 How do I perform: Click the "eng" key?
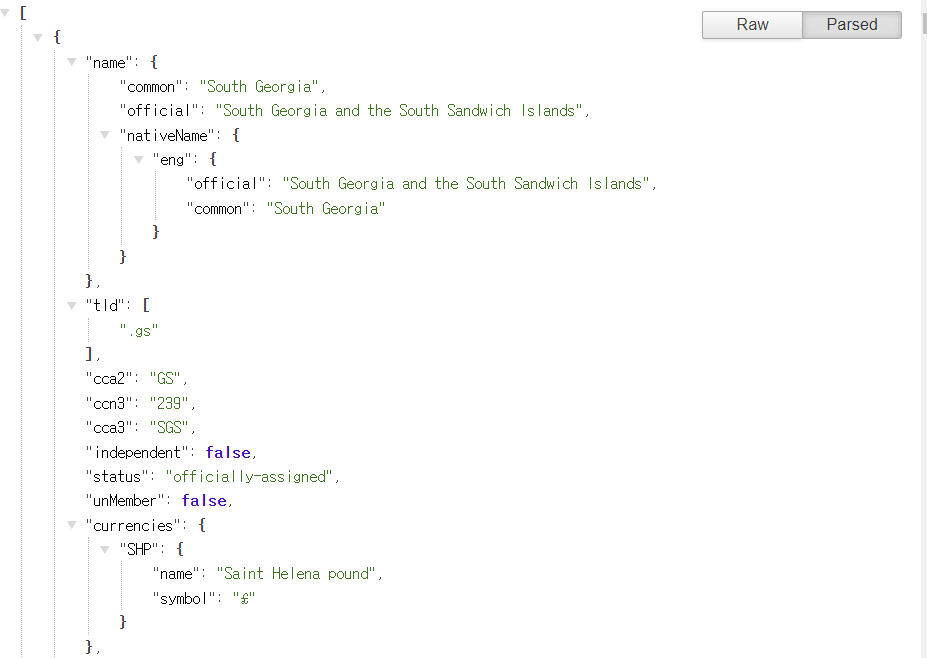tap(172, 160)
